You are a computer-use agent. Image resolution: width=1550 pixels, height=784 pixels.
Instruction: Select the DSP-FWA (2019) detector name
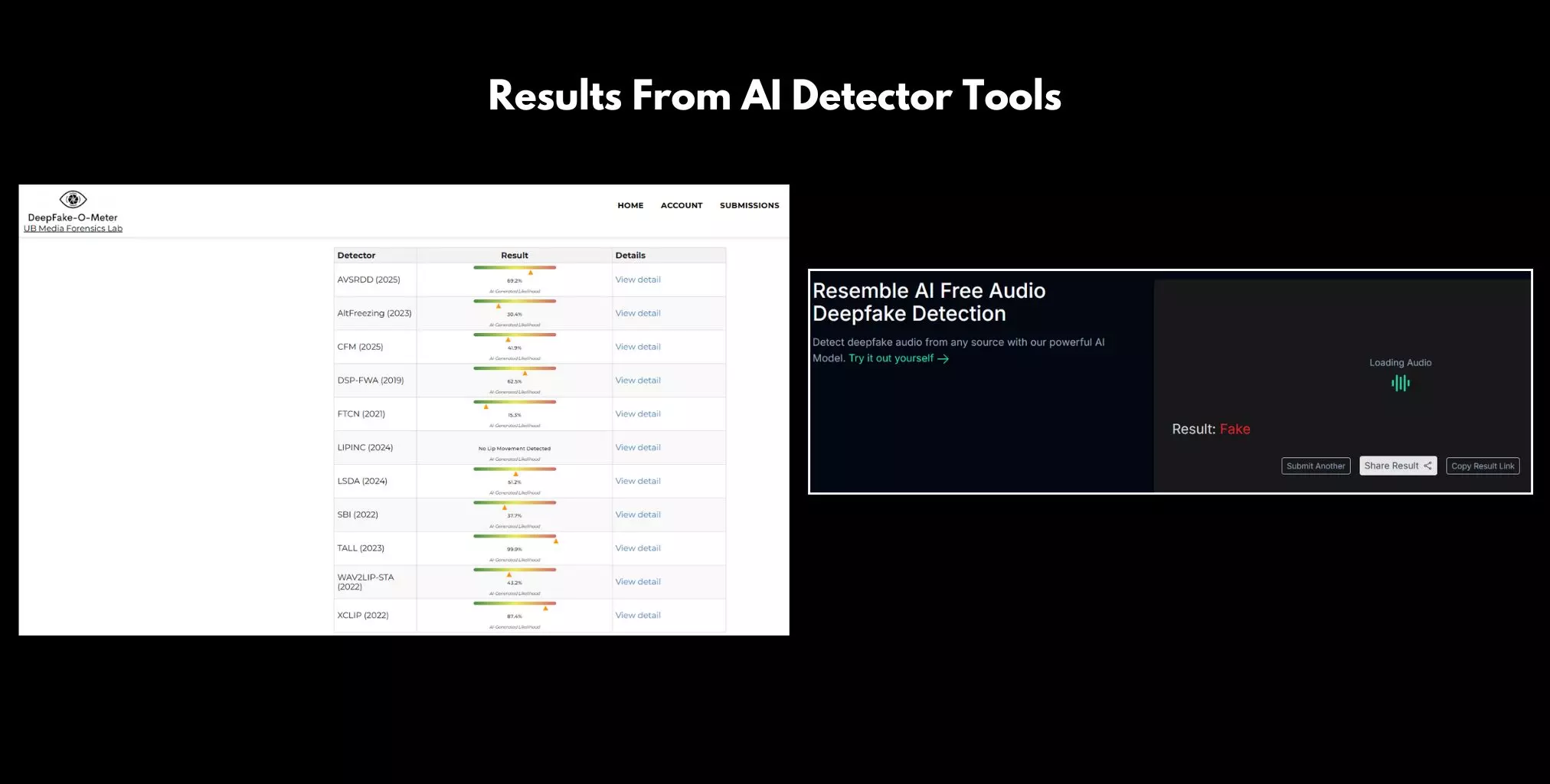click(x=371, y=381)
